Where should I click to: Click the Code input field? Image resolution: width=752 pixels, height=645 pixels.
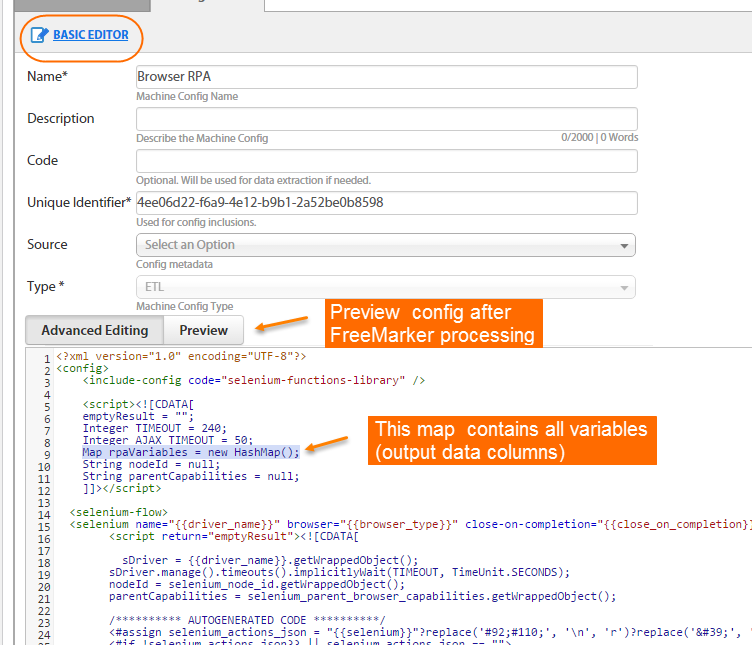[x=387, y=161]
